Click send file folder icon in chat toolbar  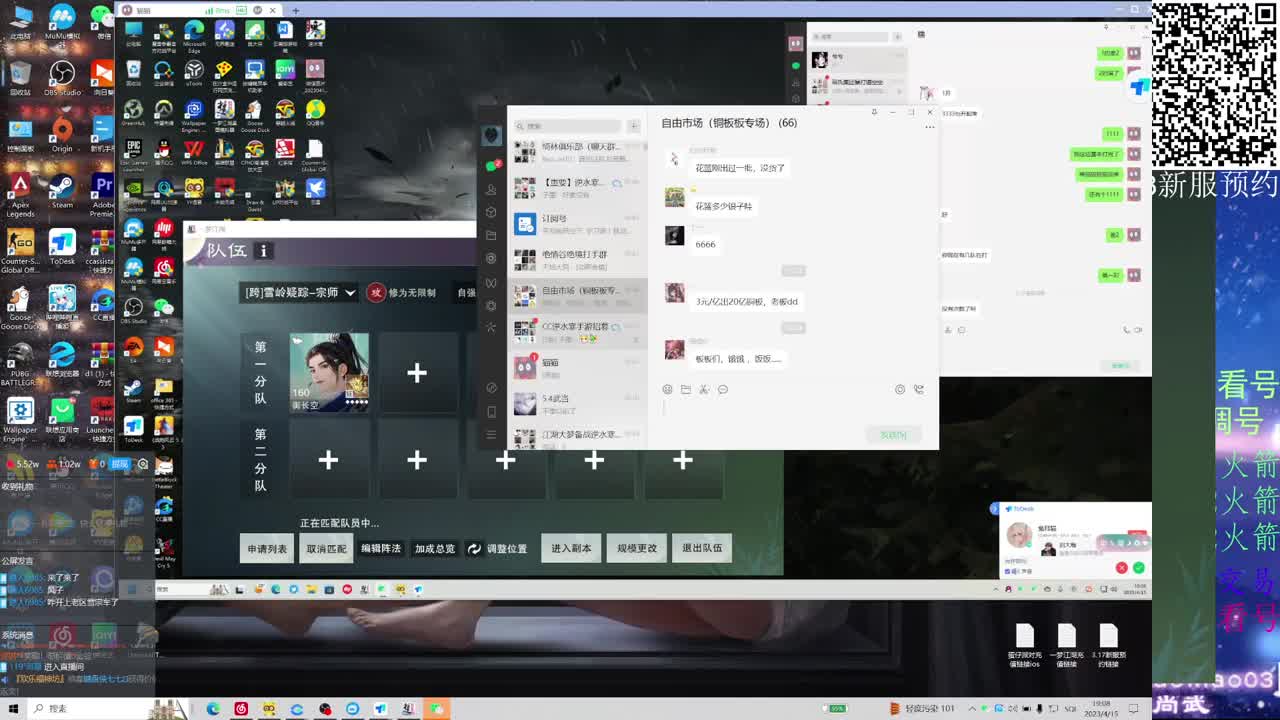click(685, 389)
